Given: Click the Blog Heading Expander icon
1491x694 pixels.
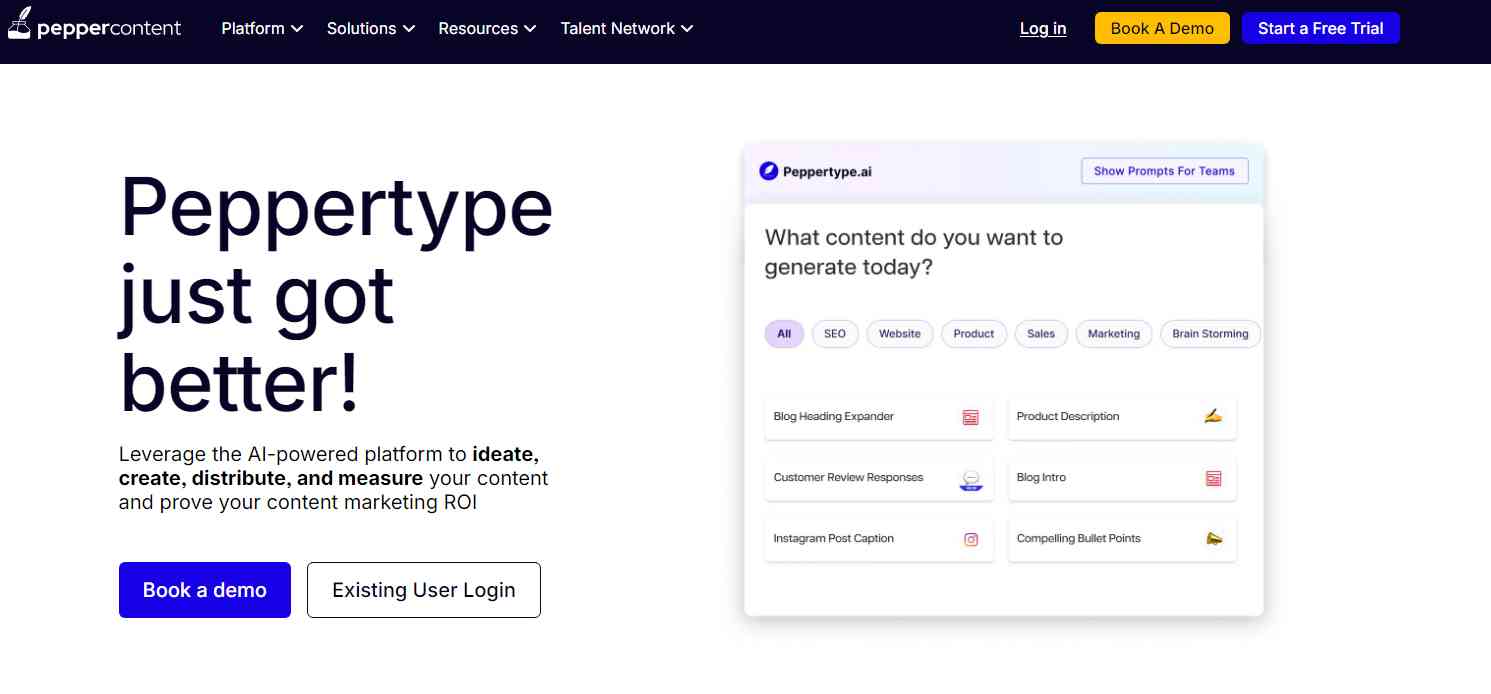Looking at the screenshot, I should pos(970,417).
